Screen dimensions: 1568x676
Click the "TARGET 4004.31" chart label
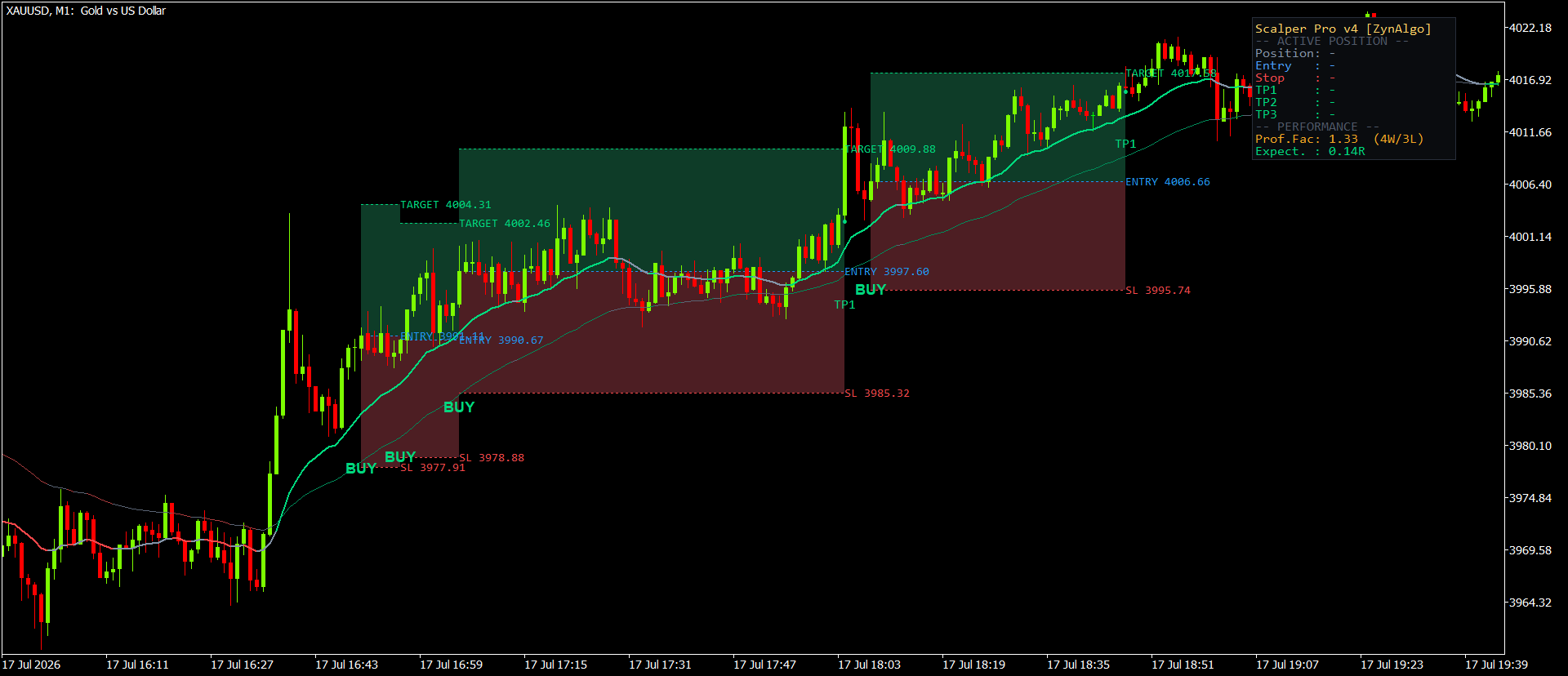(x=446, y=205)
